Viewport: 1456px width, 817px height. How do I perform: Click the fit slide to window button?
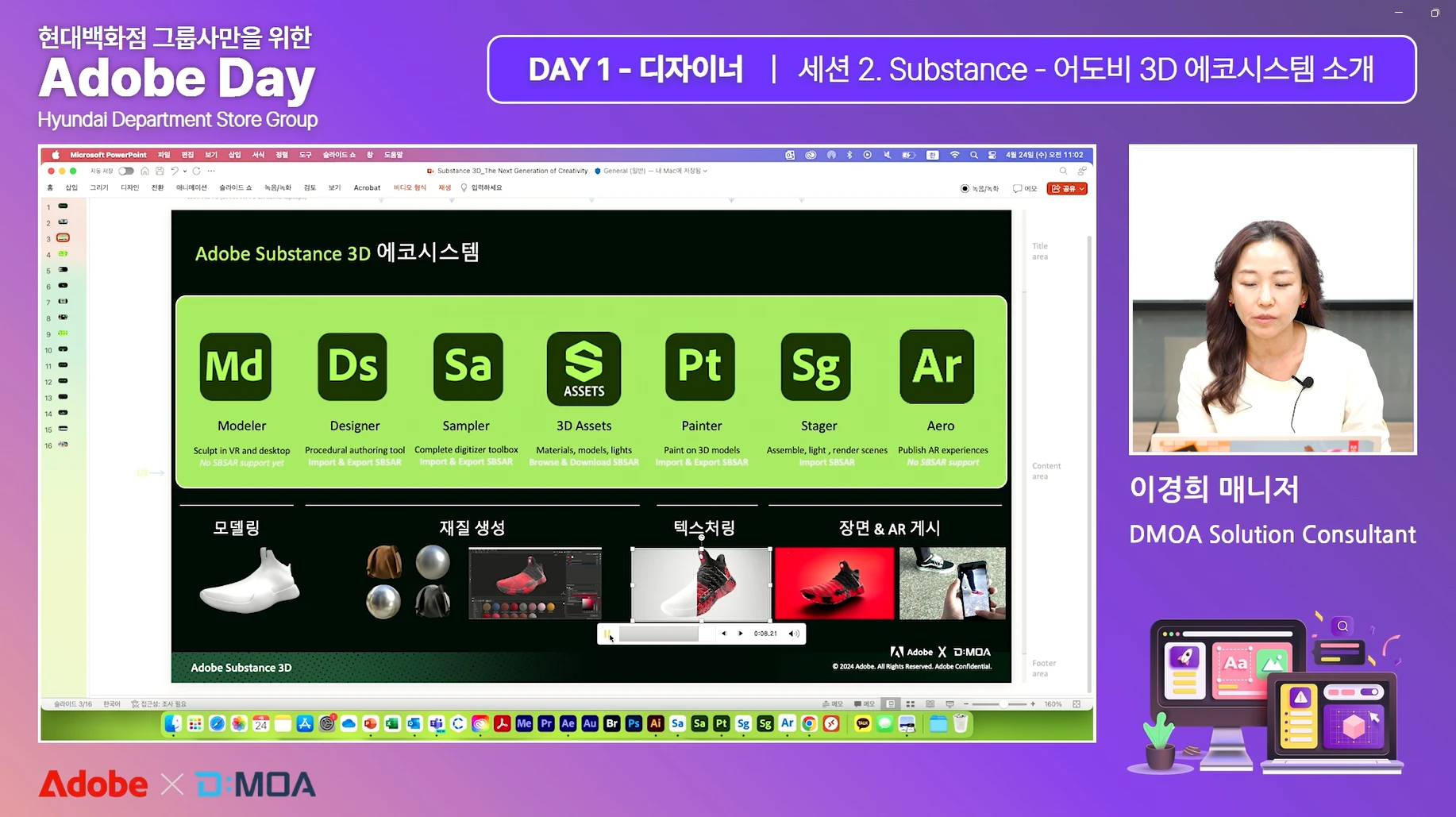1077,703
